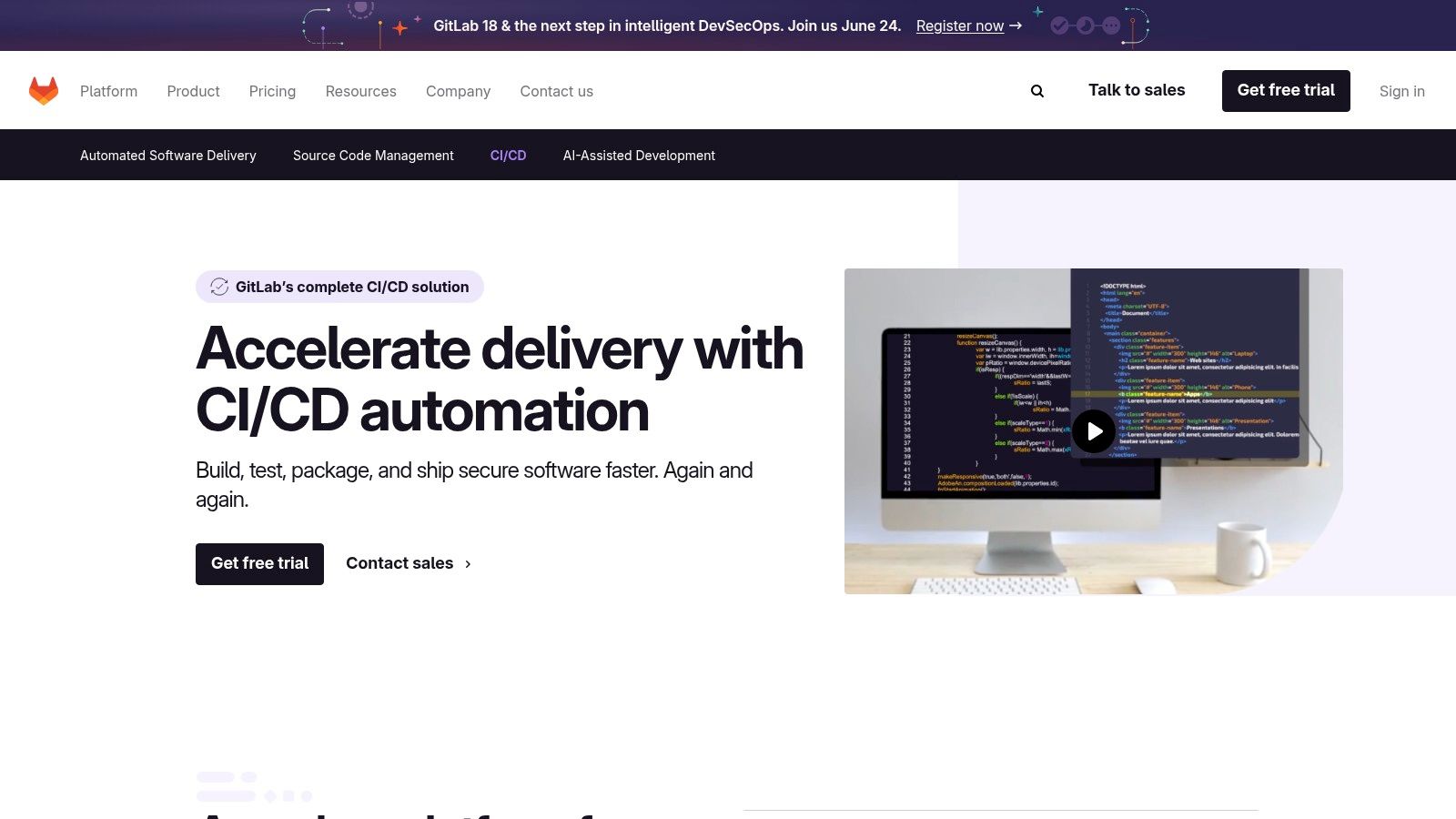The height and width of the screenshot is (819, 1456).
Task: Click the GitLab 18 banner announcement text
Action: tap(667, 25)
